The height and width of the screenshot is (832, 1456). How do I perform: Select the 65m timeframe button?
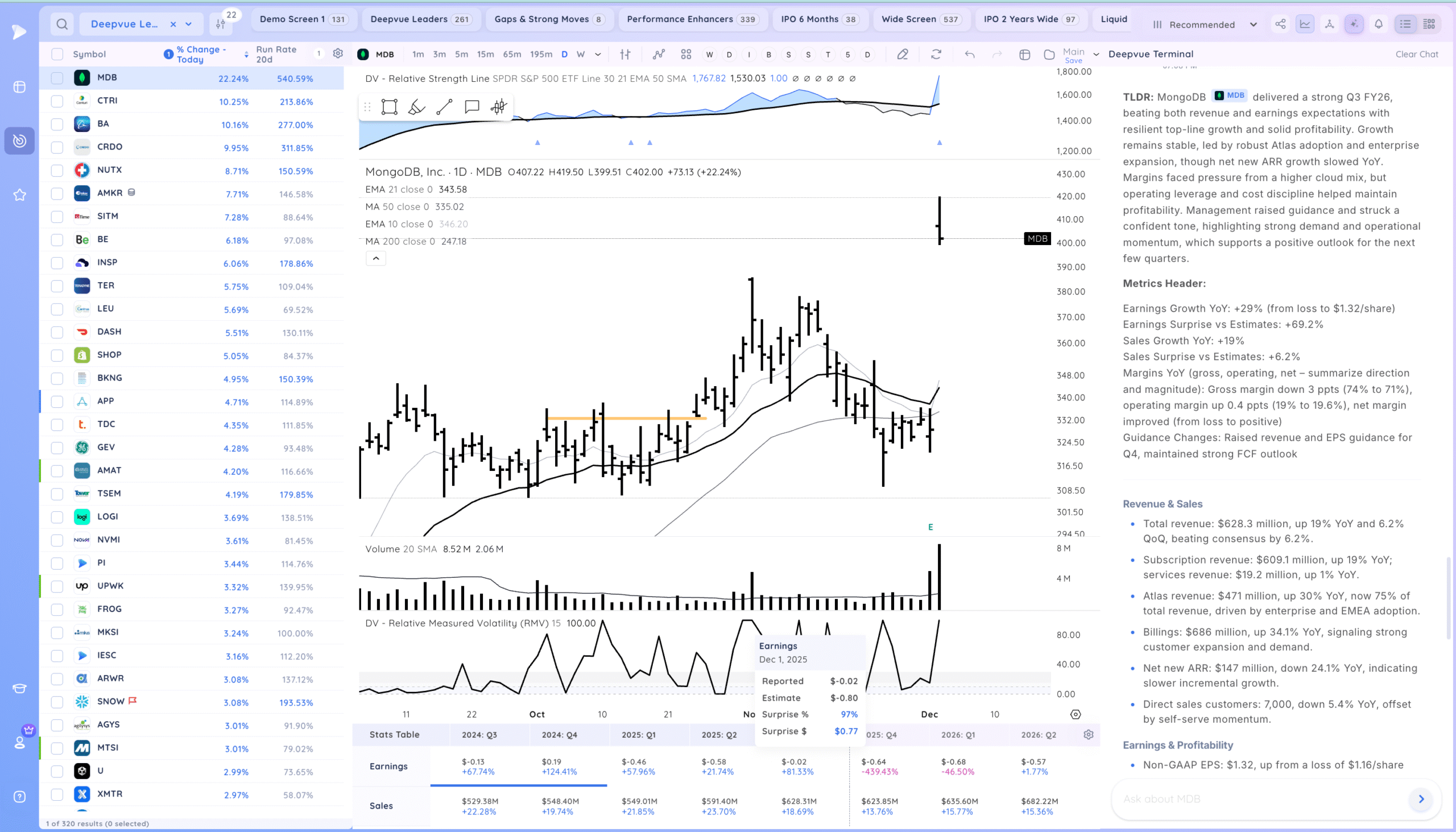coord(511,54)
